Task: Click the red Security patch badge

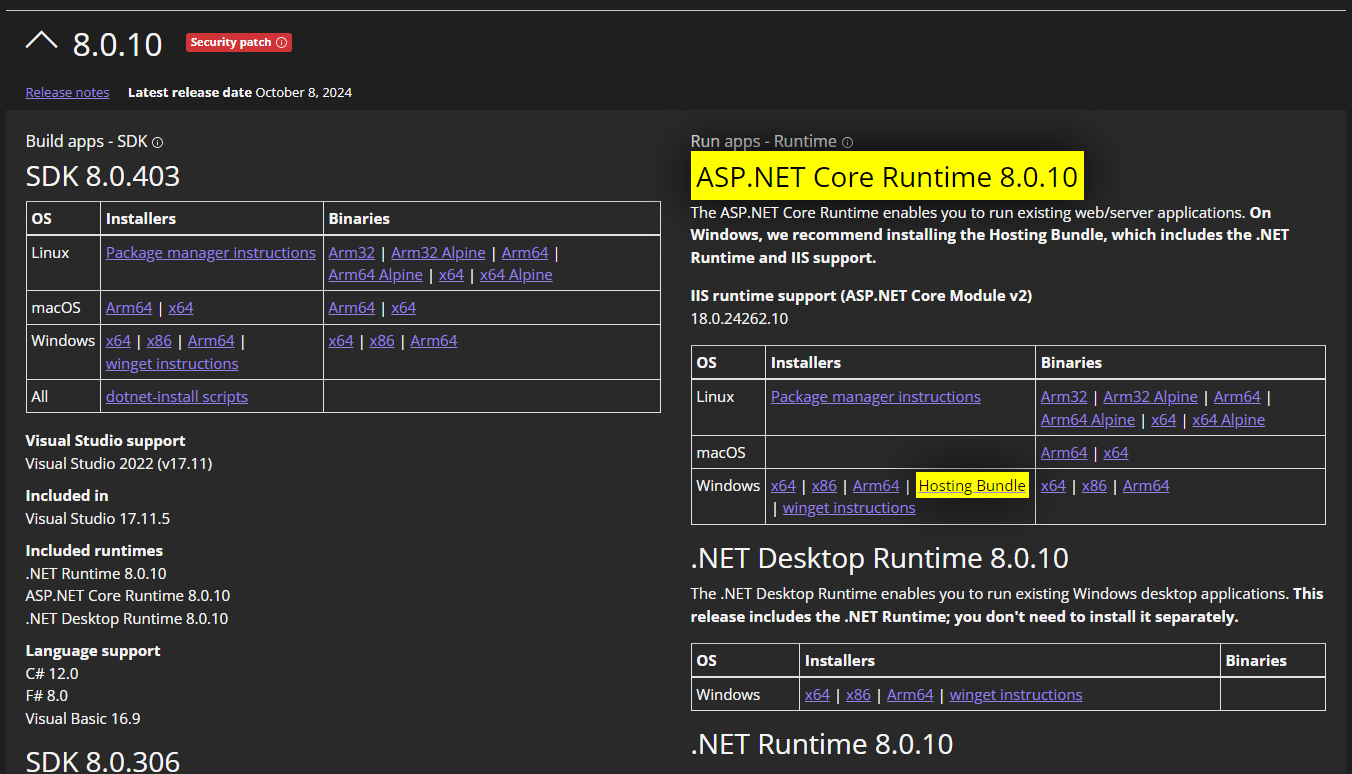Action: click(239, 43)
